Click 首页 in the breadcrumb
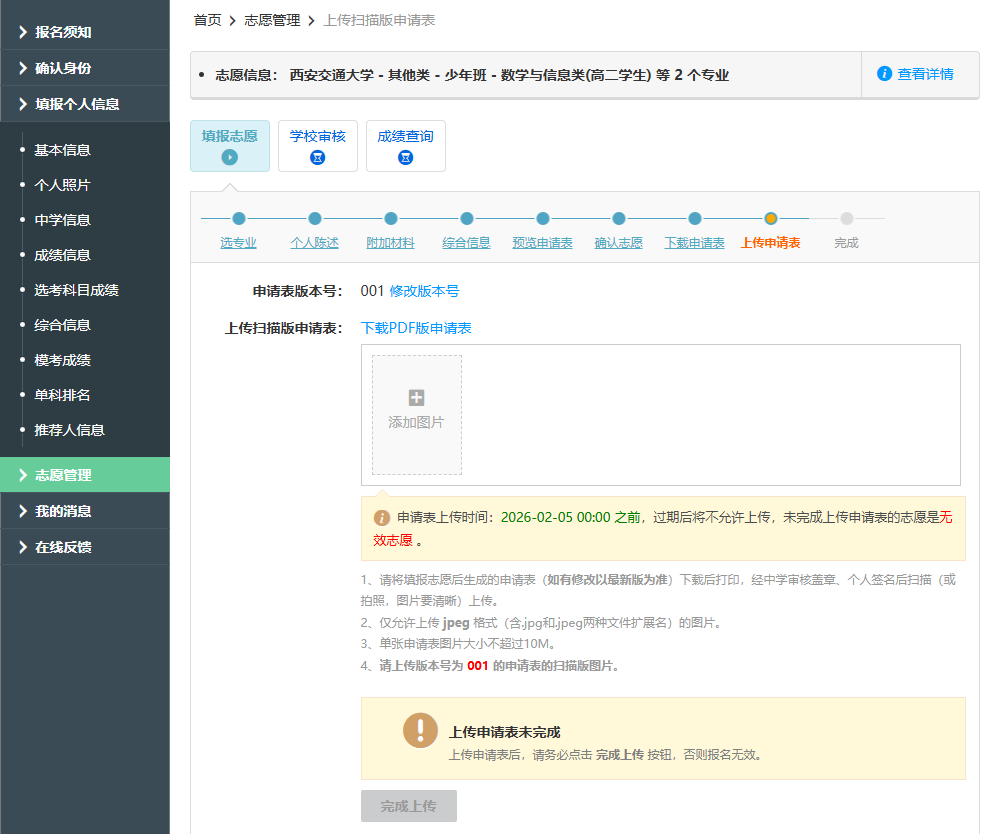 (207, 20)
